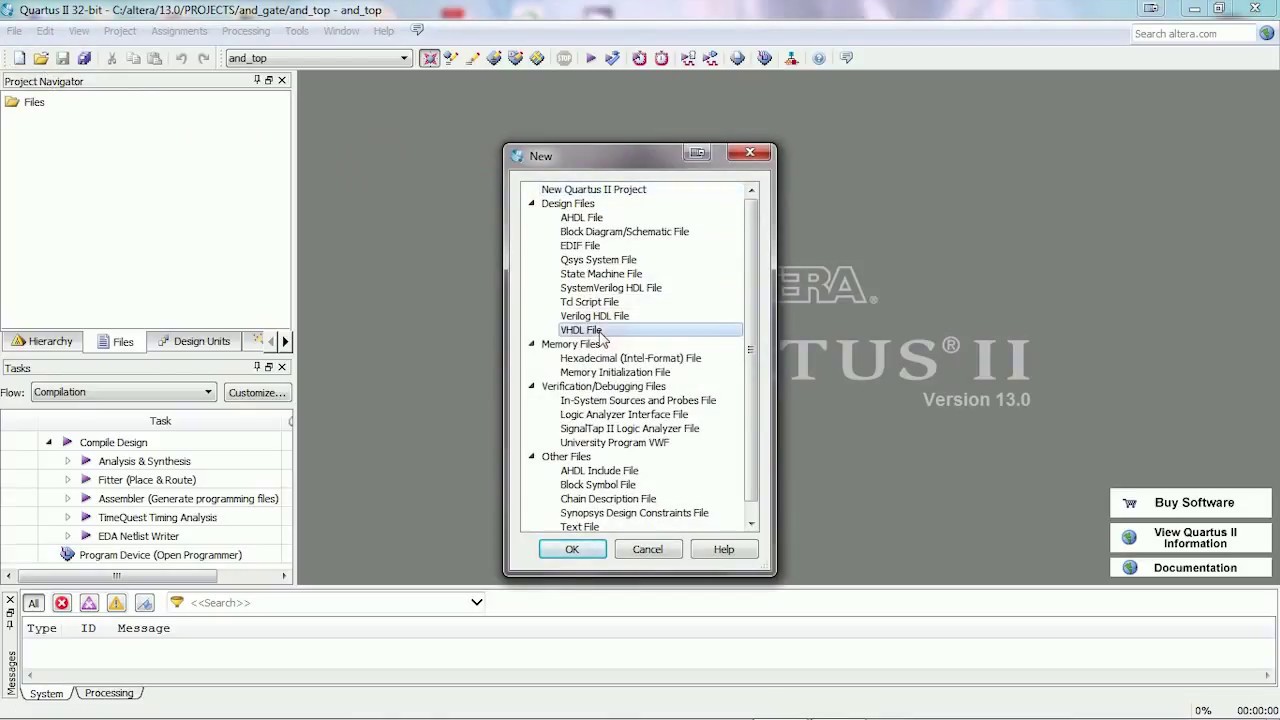The width and height of the screenshot is (1280, 720).
Task: Click the Redo arrow icon
Action: (204, 58)
